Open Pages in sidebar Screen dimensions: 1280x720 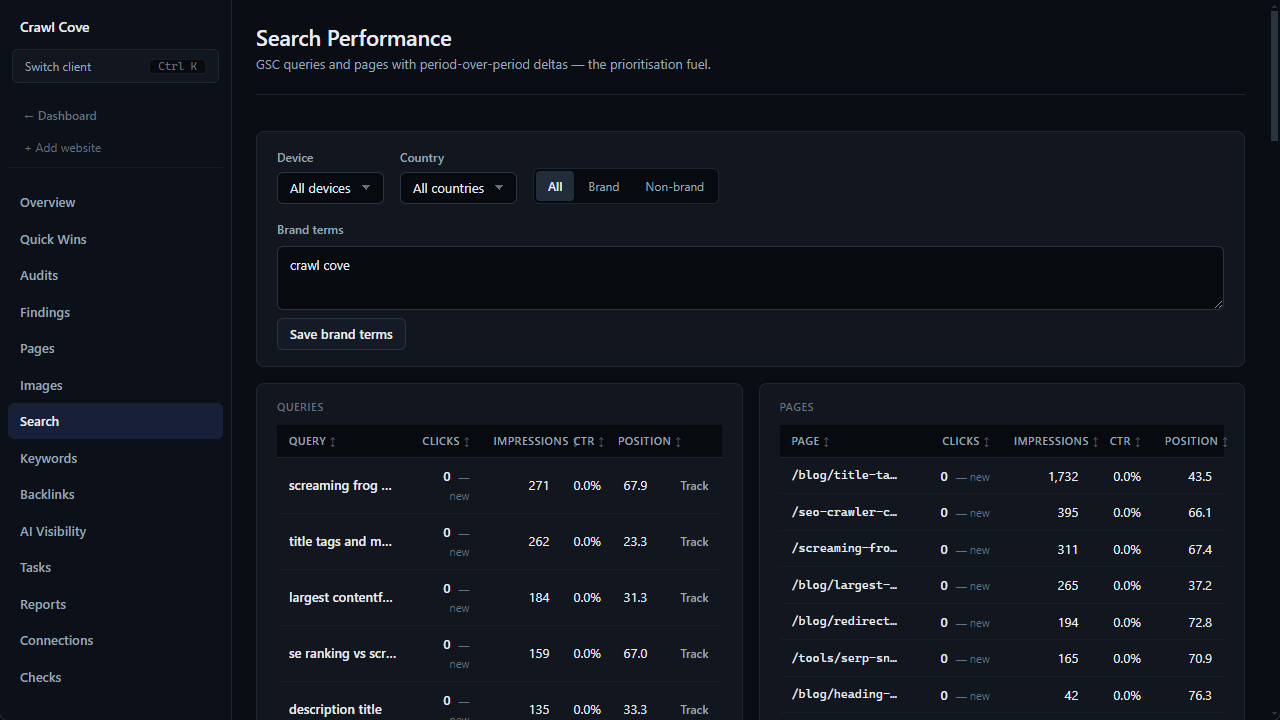click(115, 348)
